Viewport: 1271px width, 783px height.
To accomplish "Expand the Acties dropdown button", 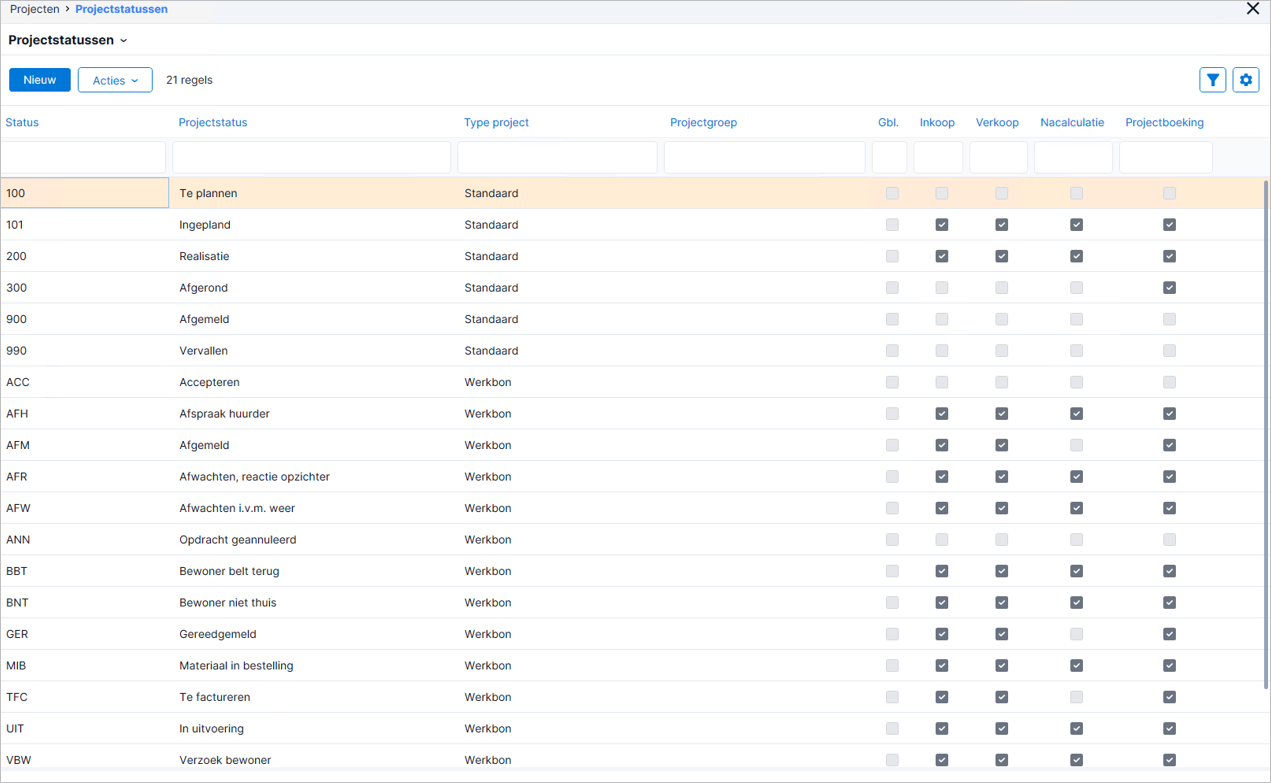I will pos(115,80).
